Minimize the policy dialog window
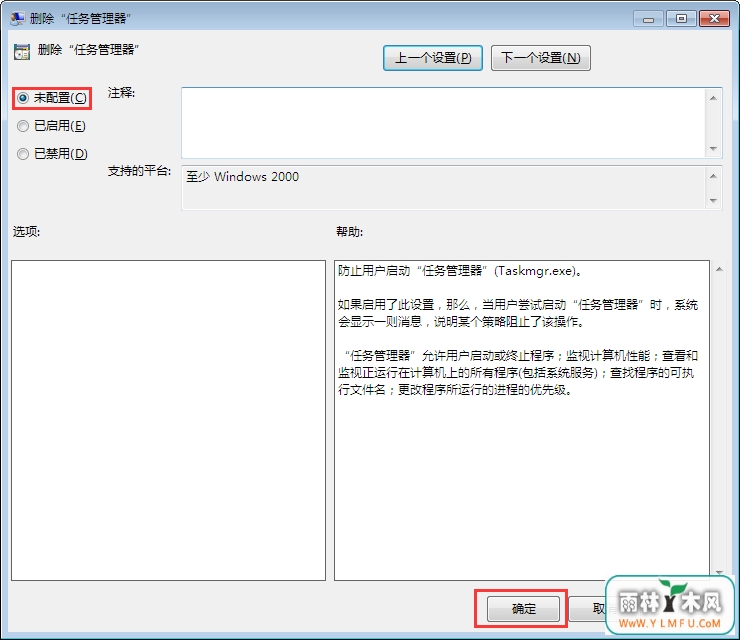This screenshot has height=640, width=740. coord(648,19)
